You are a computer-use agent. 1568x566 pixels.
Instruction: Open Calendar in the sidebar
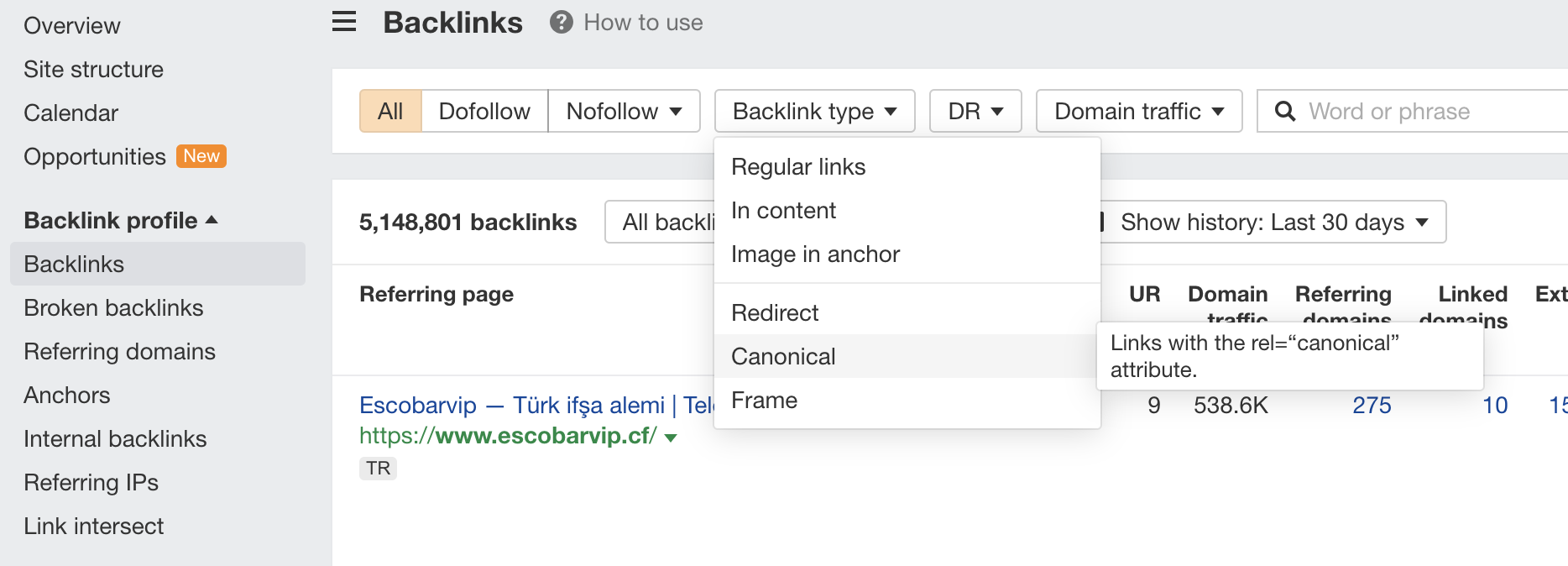[71, 113]
